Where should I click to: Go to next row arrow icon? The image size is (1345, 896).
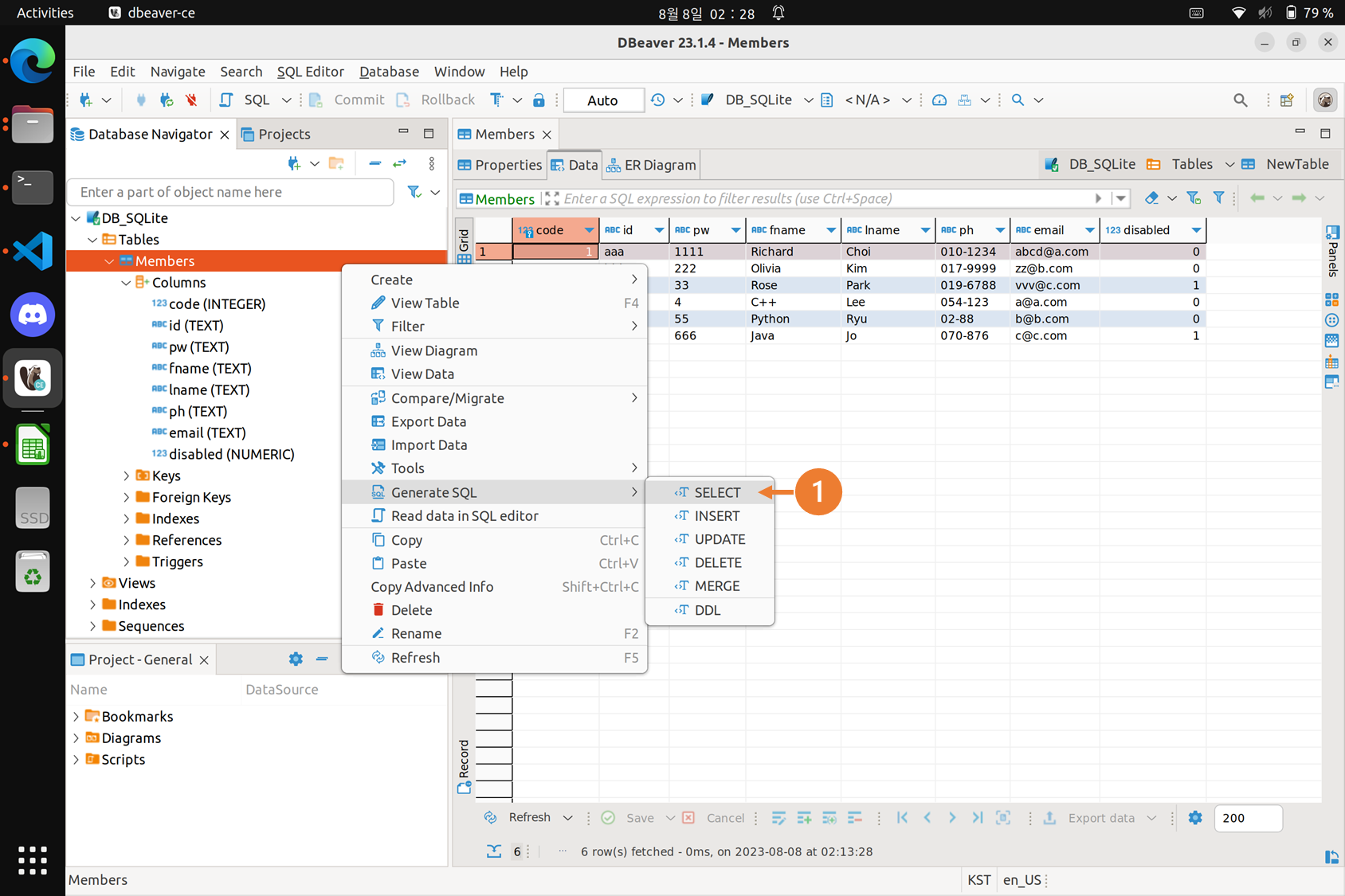952,817
